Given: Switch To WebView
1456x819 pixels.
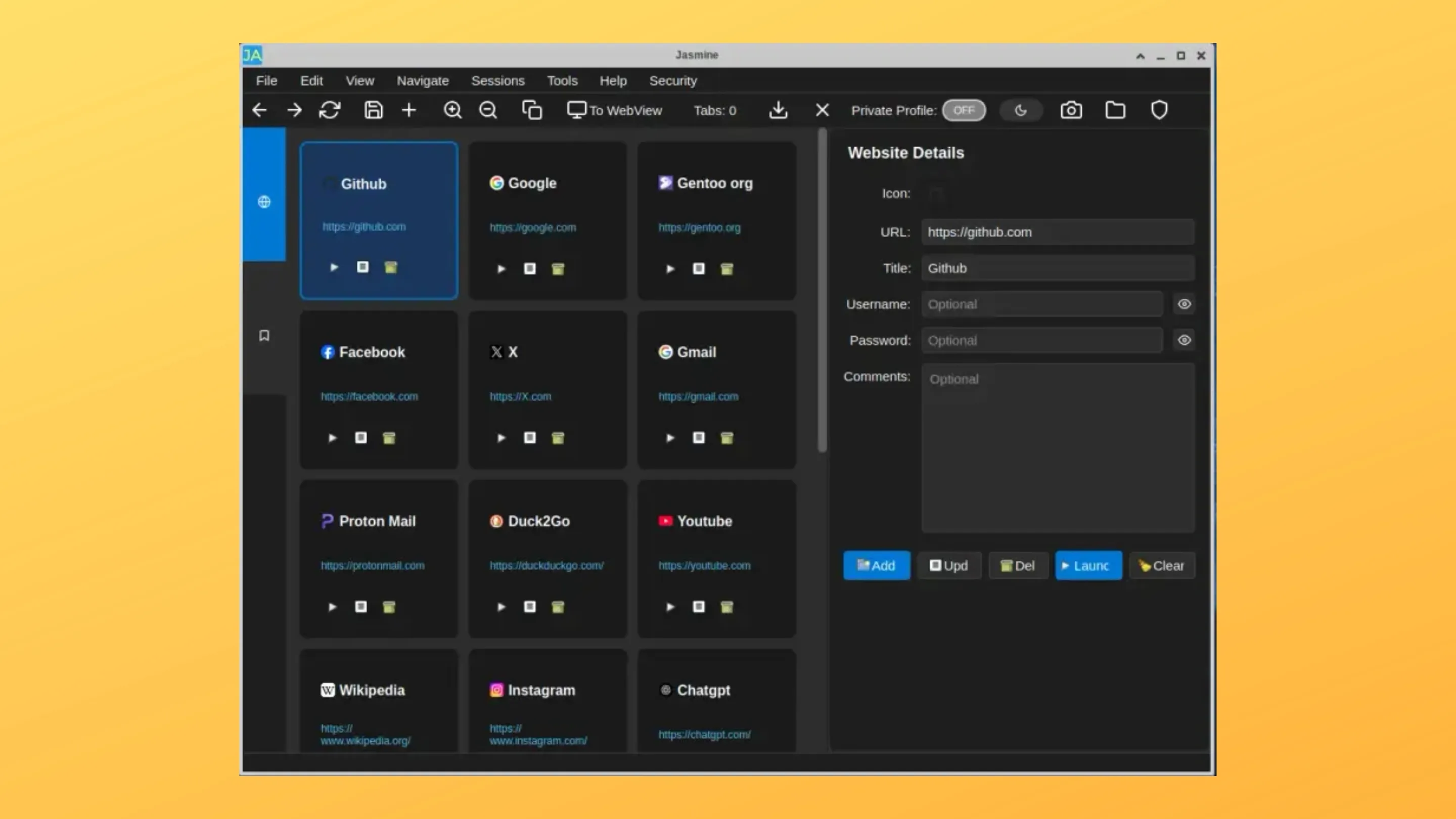Looking at the screenshot, I should click(x=614, y=110).
